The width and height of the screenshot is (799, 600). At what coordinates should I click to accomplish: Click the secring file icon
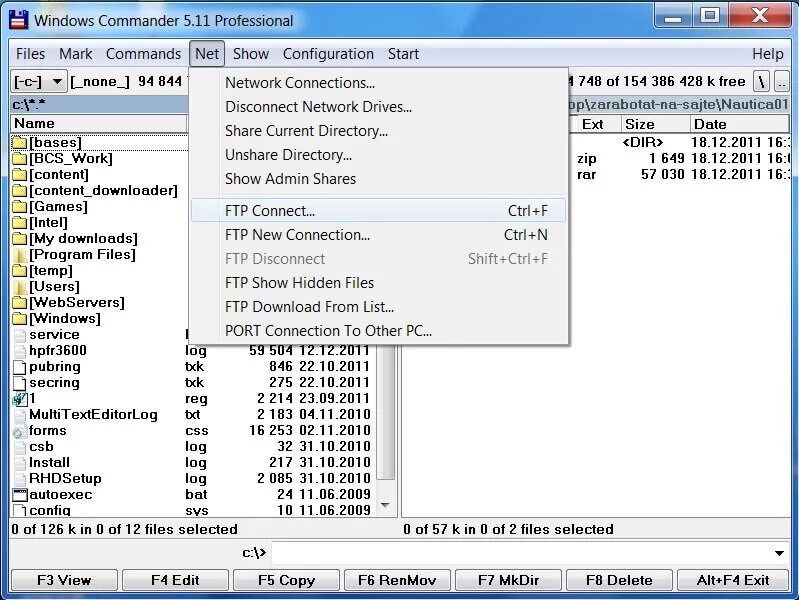pos(20,383)
